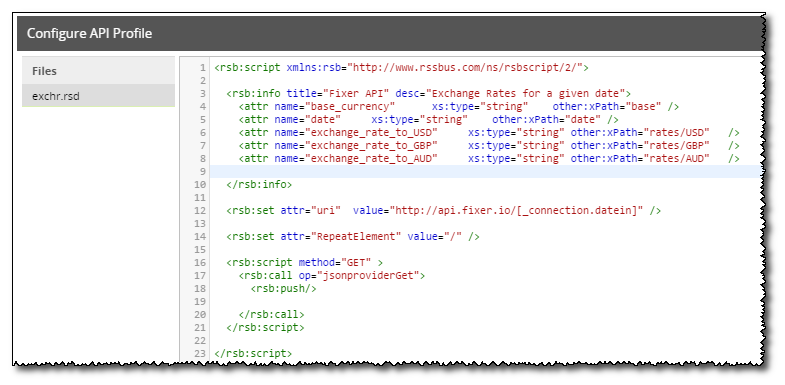Click the exchange_rate_to_GBP attribute line
Screen dimensions: 785x385
[489, 145]
